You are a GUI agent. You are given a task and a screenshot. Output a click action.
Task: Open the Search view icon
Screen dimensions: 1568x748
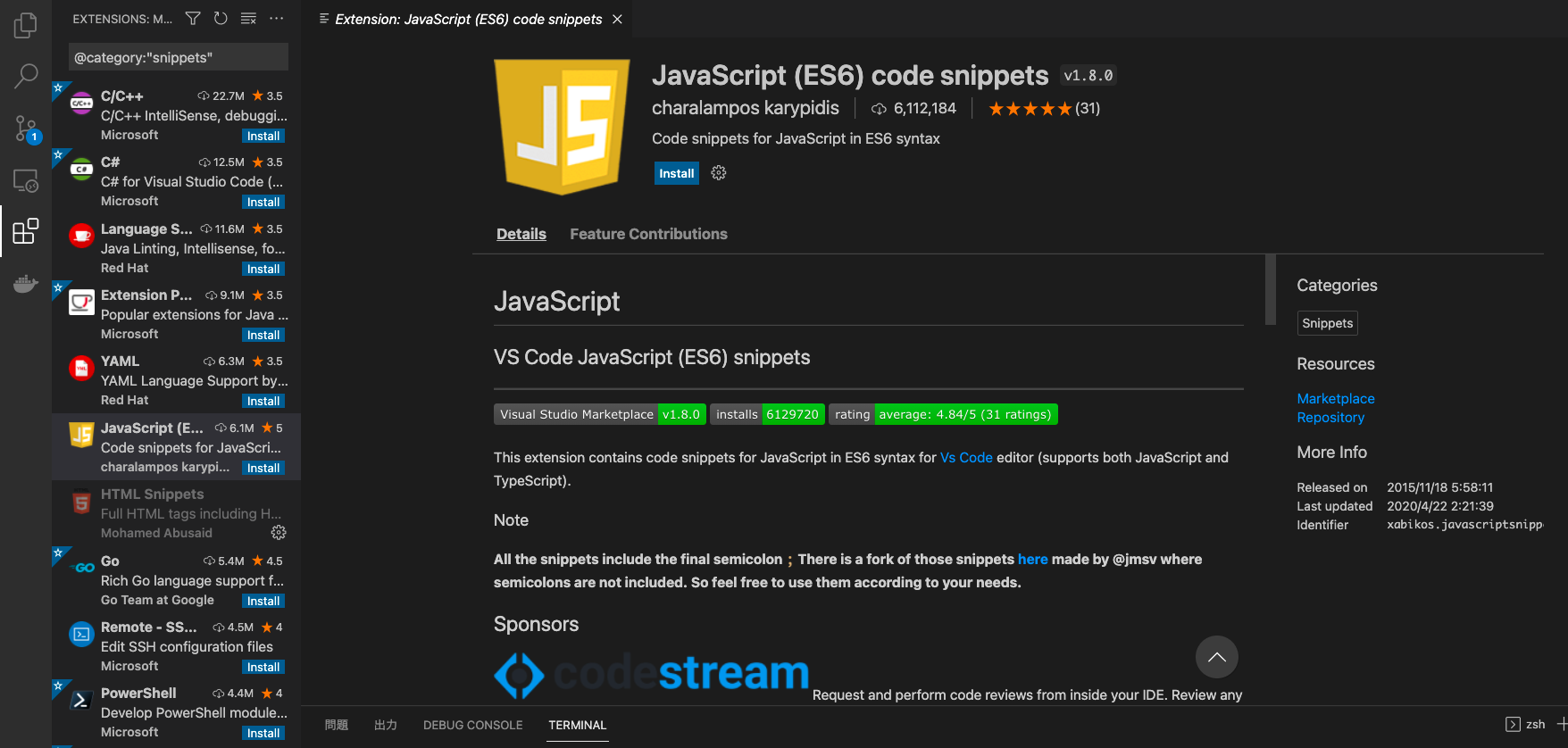click(26, 76)
